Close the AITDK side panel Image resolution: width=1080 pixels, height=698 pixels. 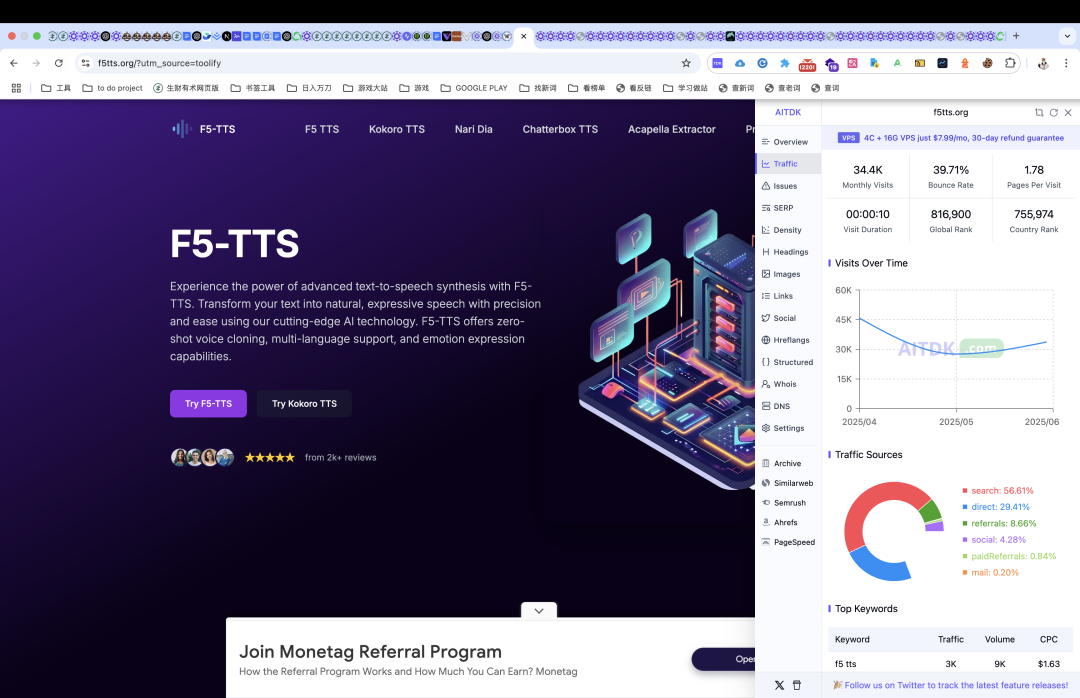pos(1068,112)
